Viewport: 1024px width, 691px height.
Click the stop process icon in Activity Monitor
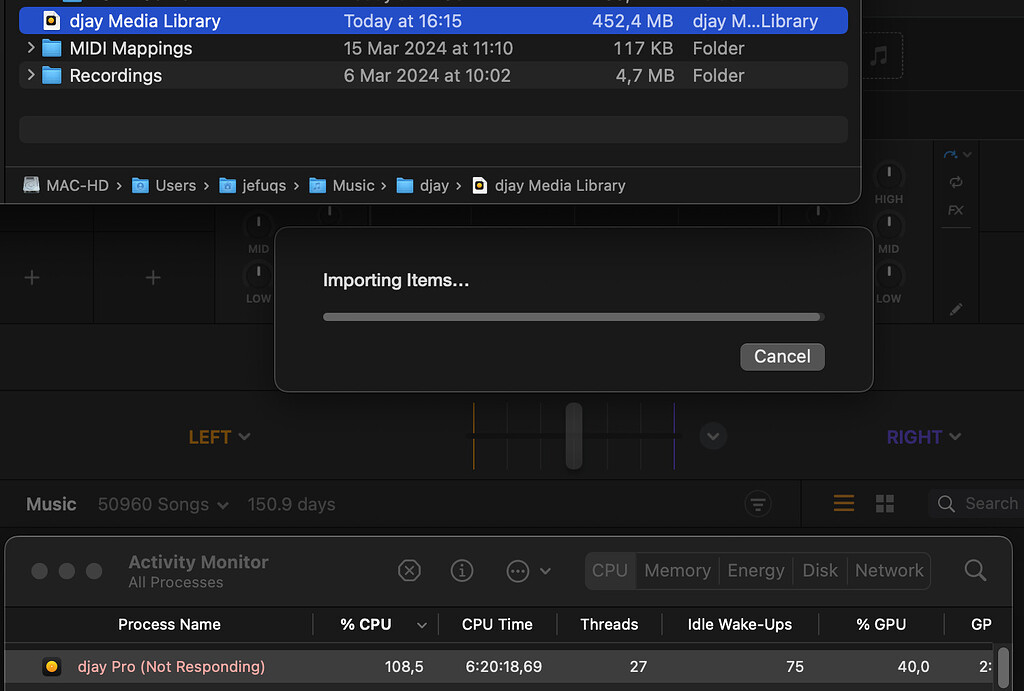click(x=409, y=570)
